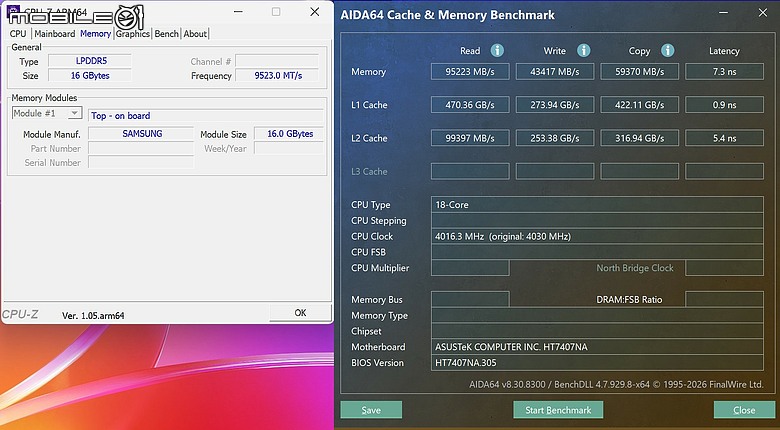The image size is (780, 430).
Task: Click empty Memory Bus field
Action: [470, 300]
